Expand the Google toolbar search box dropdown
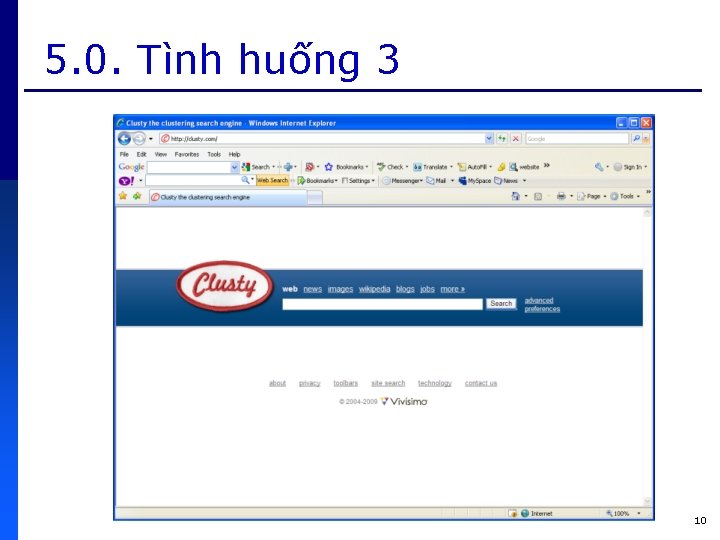Screen dimensions: 720x540 click(234, 167)
